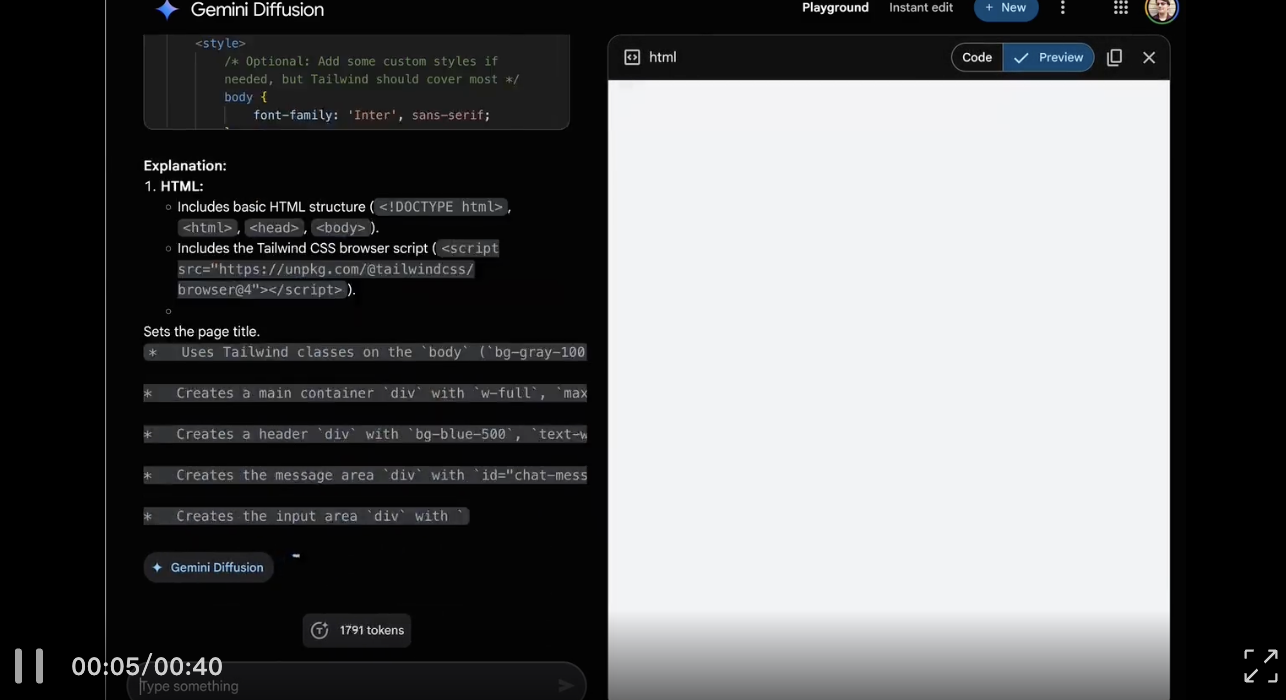
Task: Open the Google apps grid
Action: click(x=1121, y=8)
